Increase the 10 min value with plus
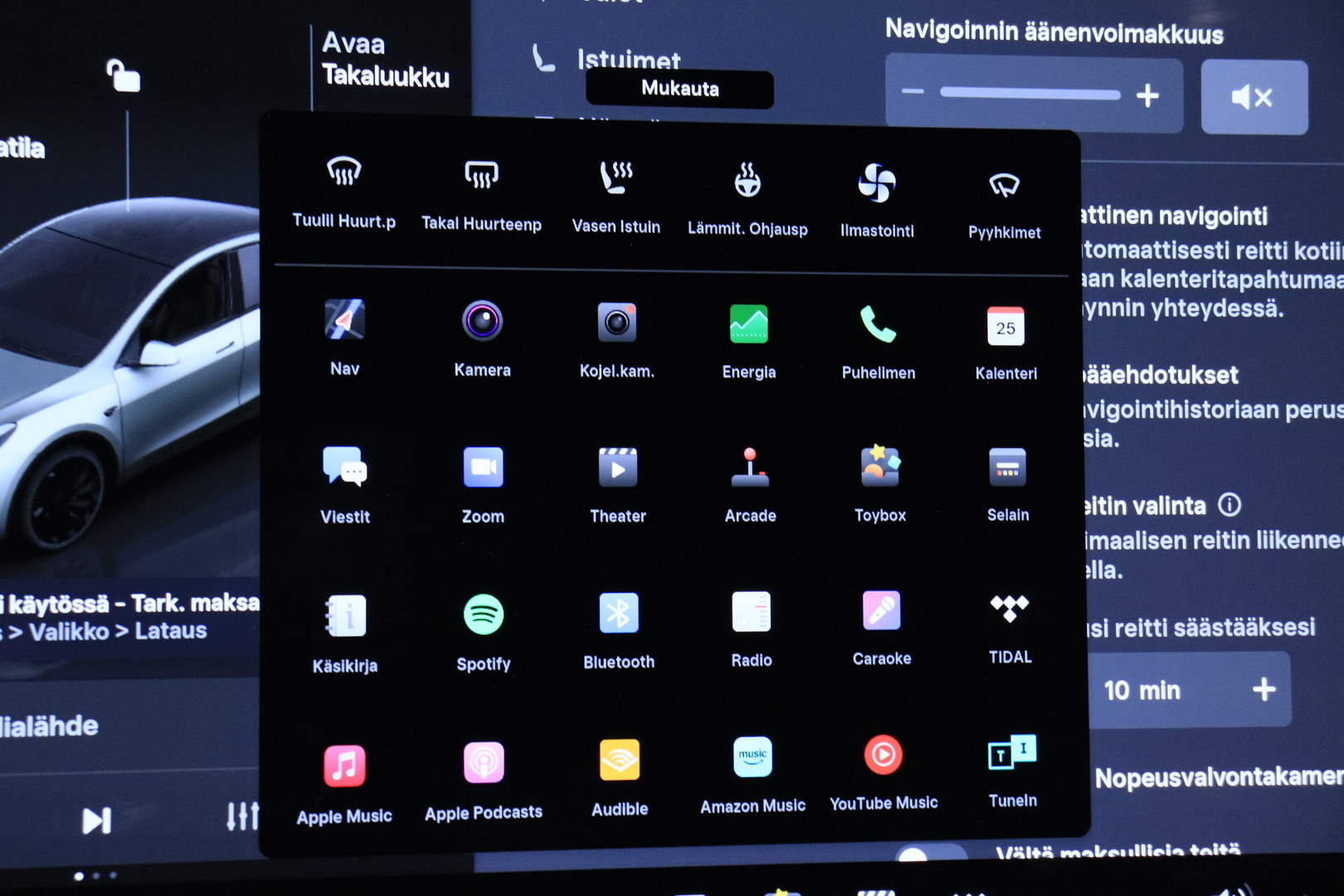Viewport: 1344px width, 896px height. click(x=1264, y=689)
